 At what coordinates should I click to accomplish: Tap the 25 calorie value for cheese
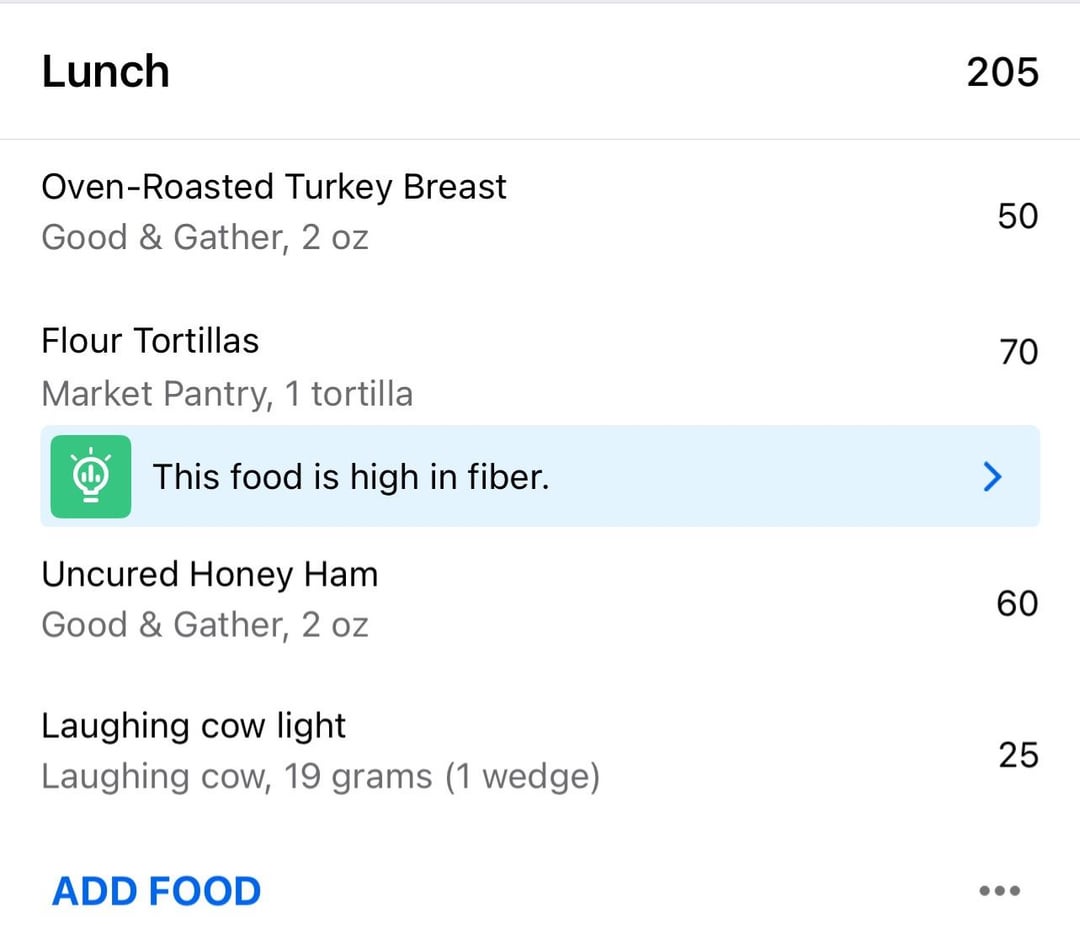1018,755
